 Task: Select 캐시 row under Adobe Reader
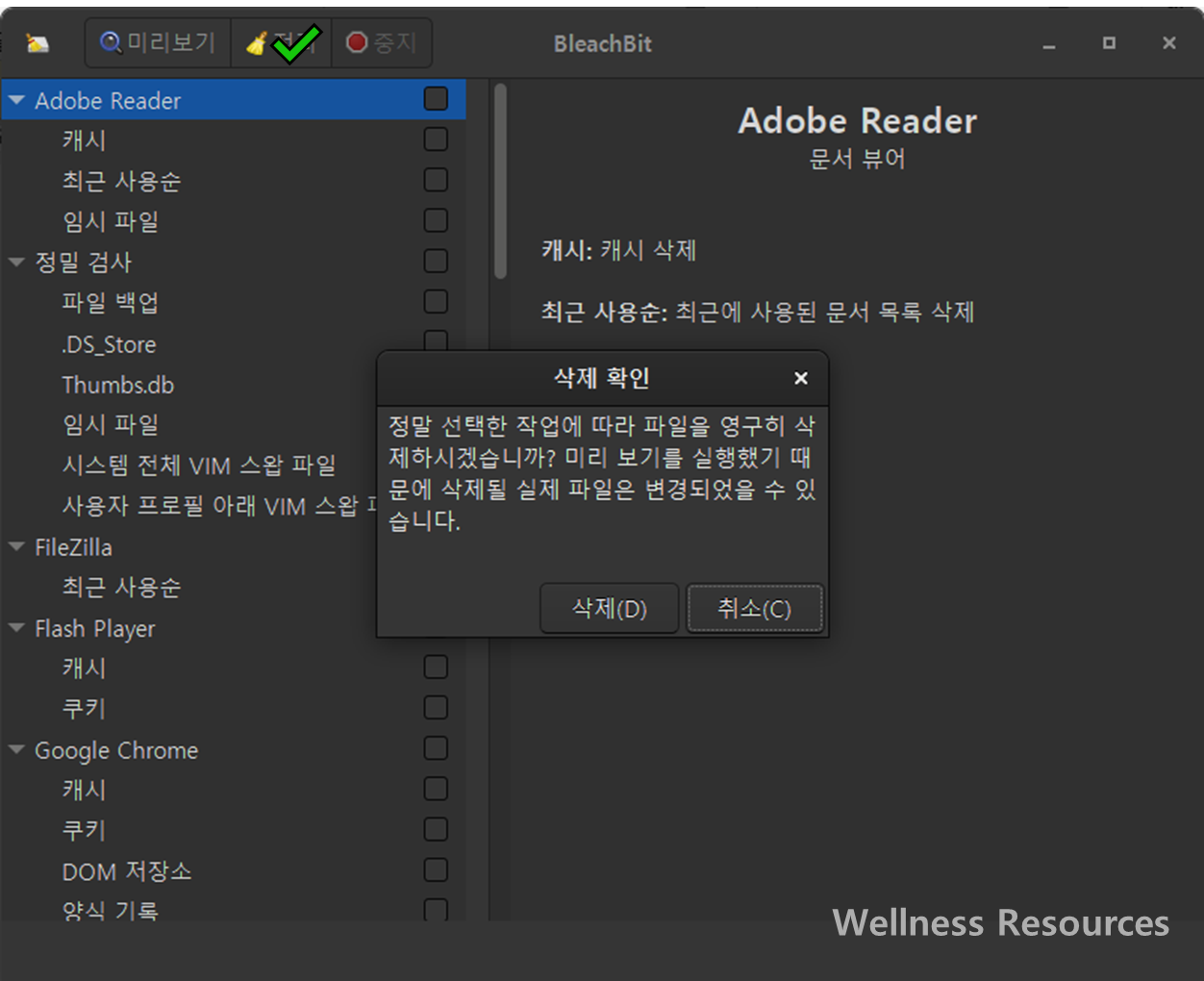tap(234, 140)
